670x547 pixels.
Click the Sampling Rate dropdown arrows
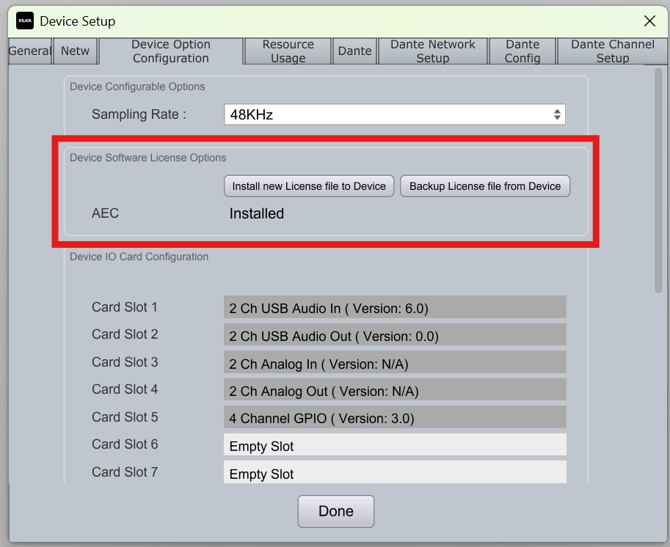click(557, 115)
